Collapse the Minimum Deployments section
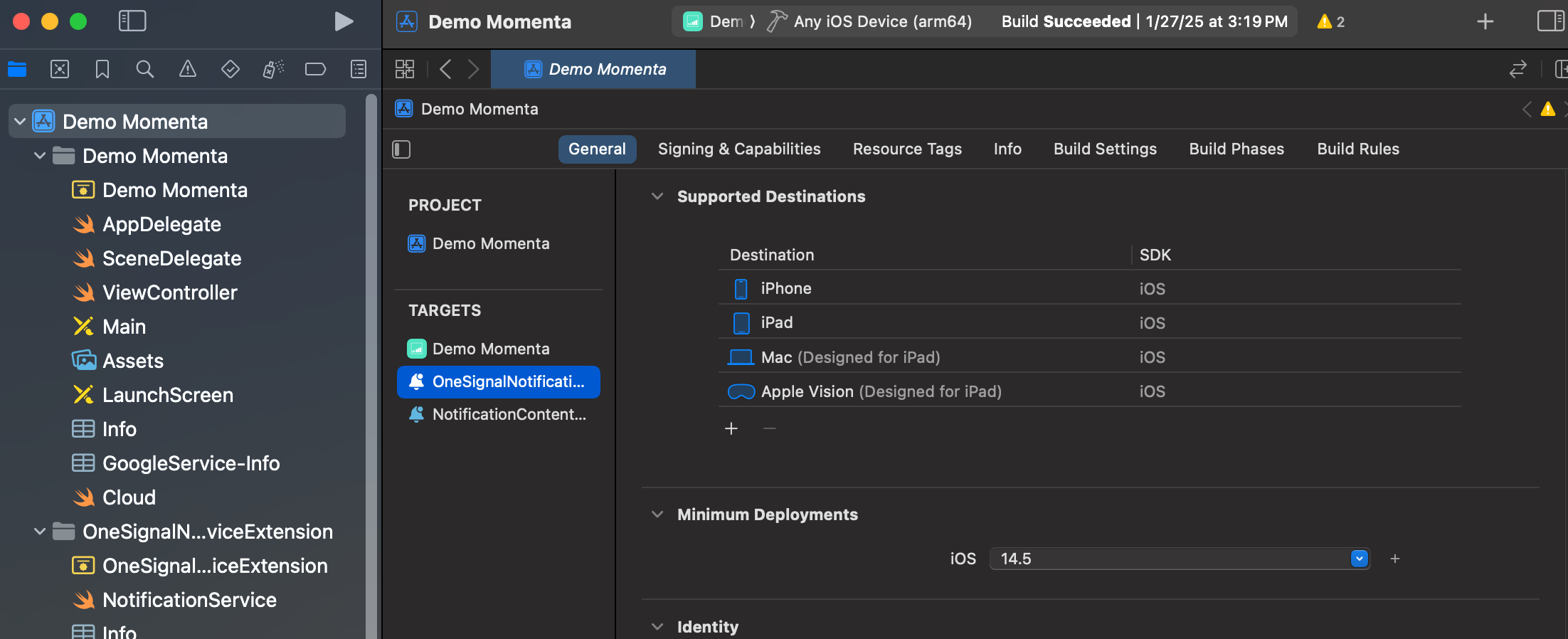 pos(657,514)
